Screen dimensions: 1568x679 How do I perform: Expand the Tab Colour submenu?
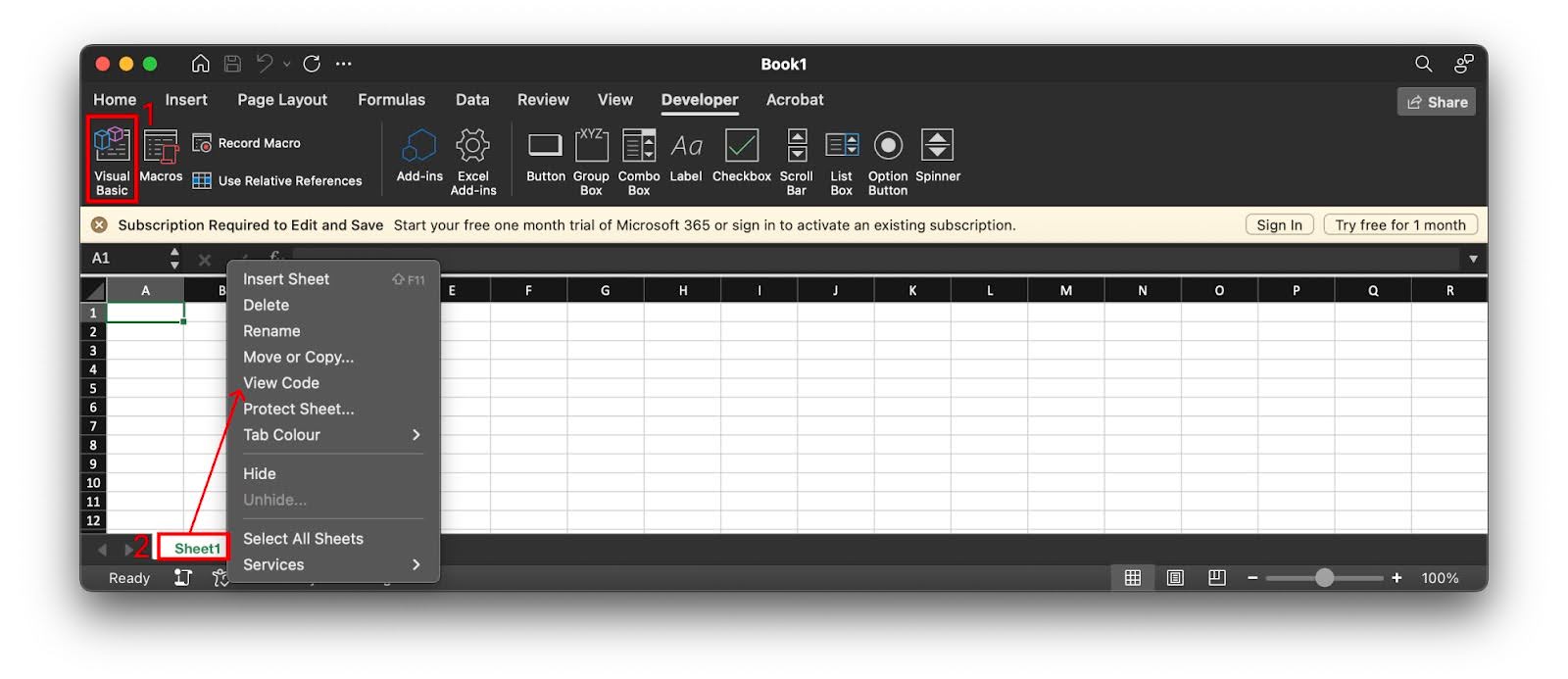[331, 435]
